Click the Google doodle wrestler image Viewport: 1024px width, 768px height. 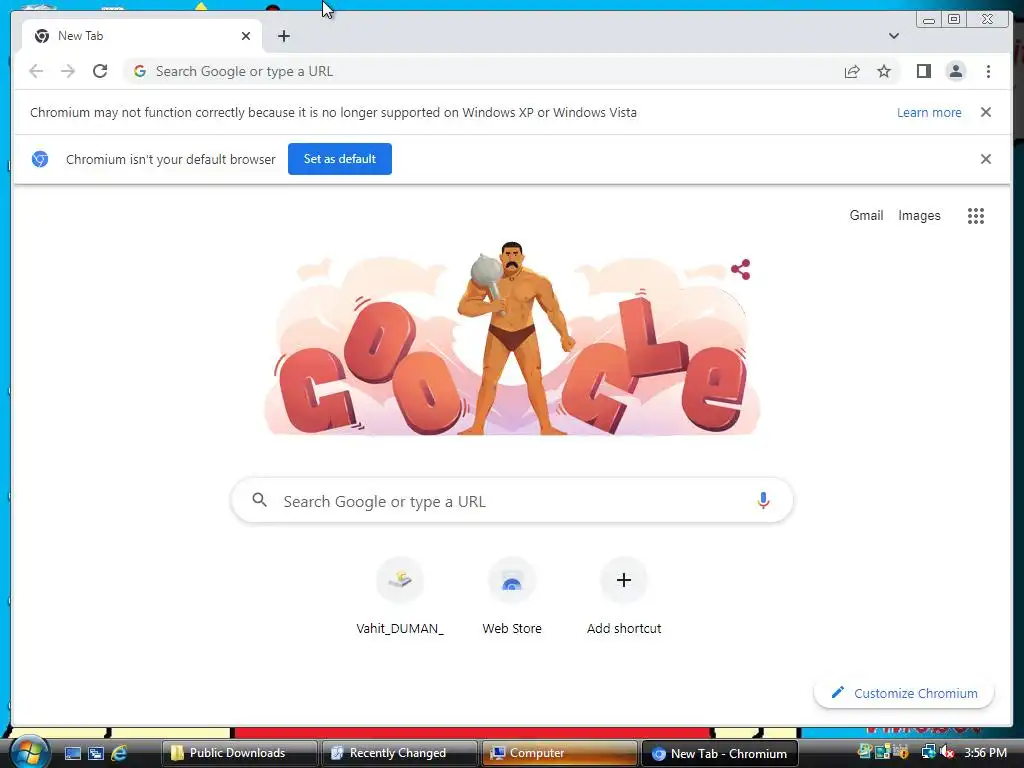pos(512,338)
